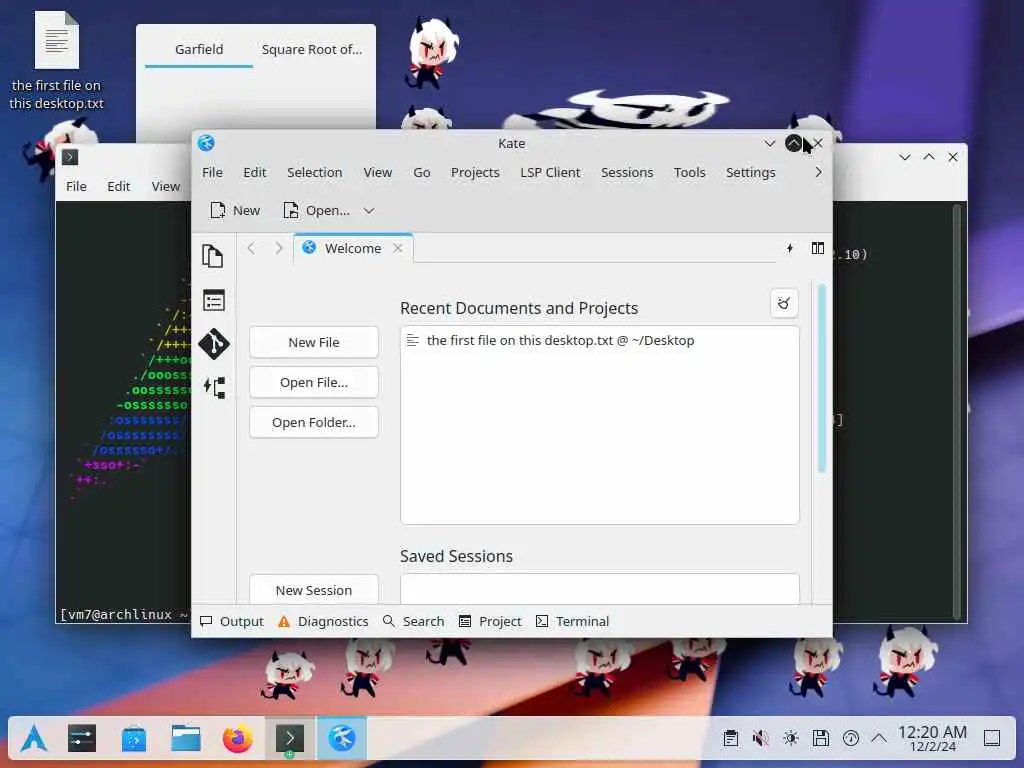Click the Open... toolbar button
Image resolution: width=1024 pixels, height=768 pixels.
(x=317, y=210)
